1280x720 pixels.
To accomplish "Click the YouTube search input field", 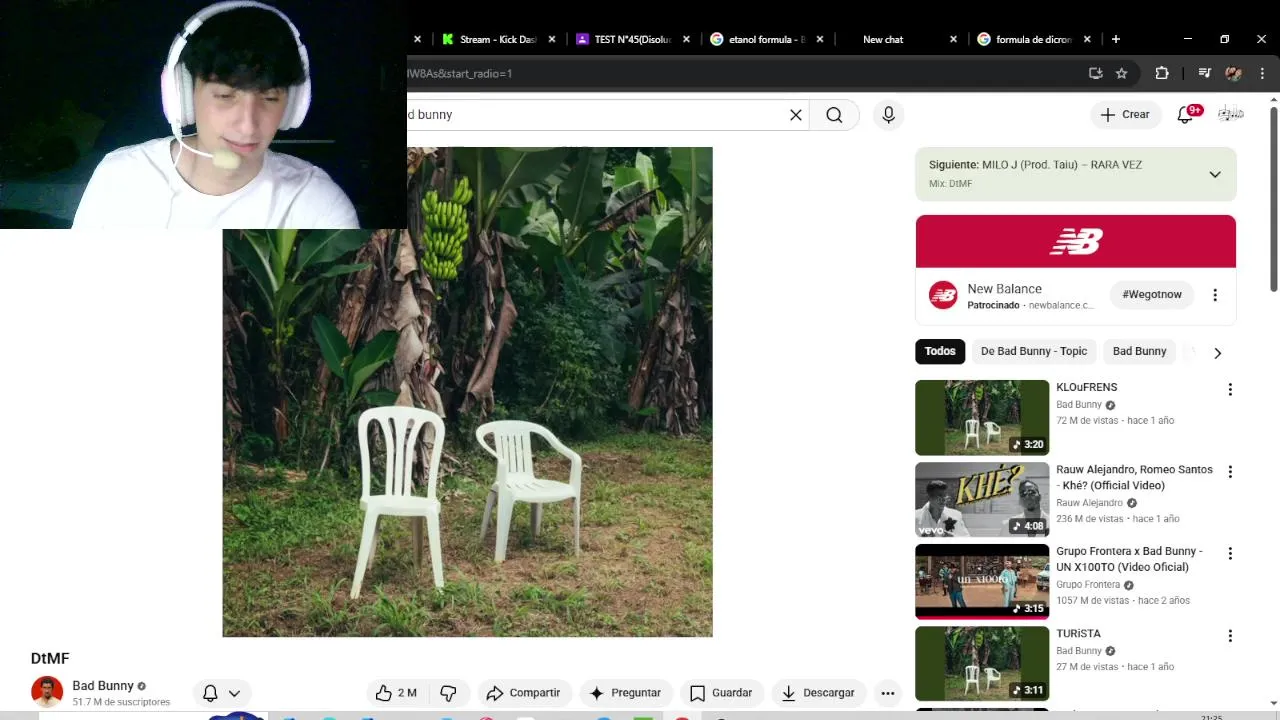I will tap(596, 115).
